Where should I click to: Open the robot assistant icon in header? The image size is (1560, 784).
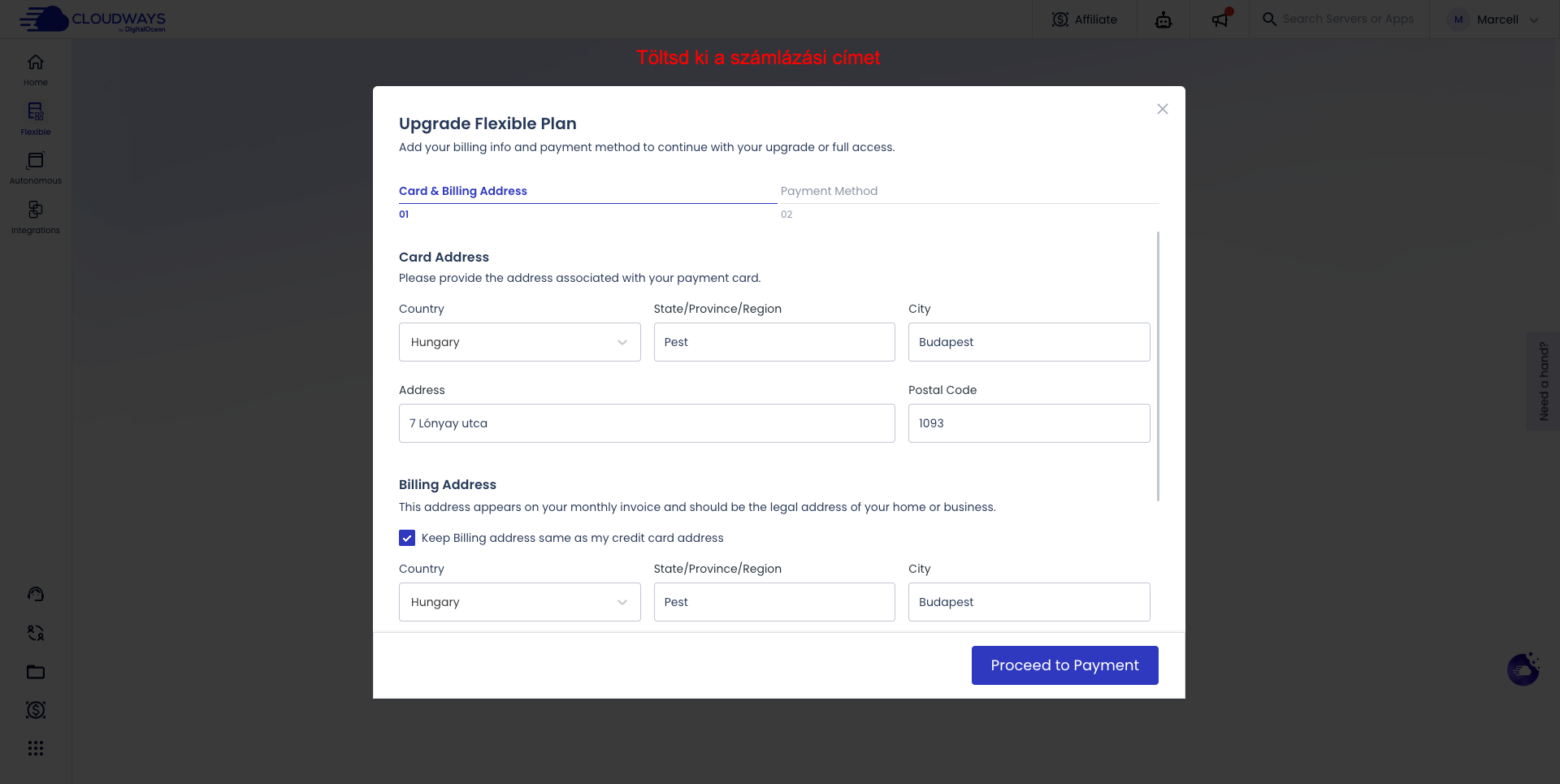[1163, 19]
